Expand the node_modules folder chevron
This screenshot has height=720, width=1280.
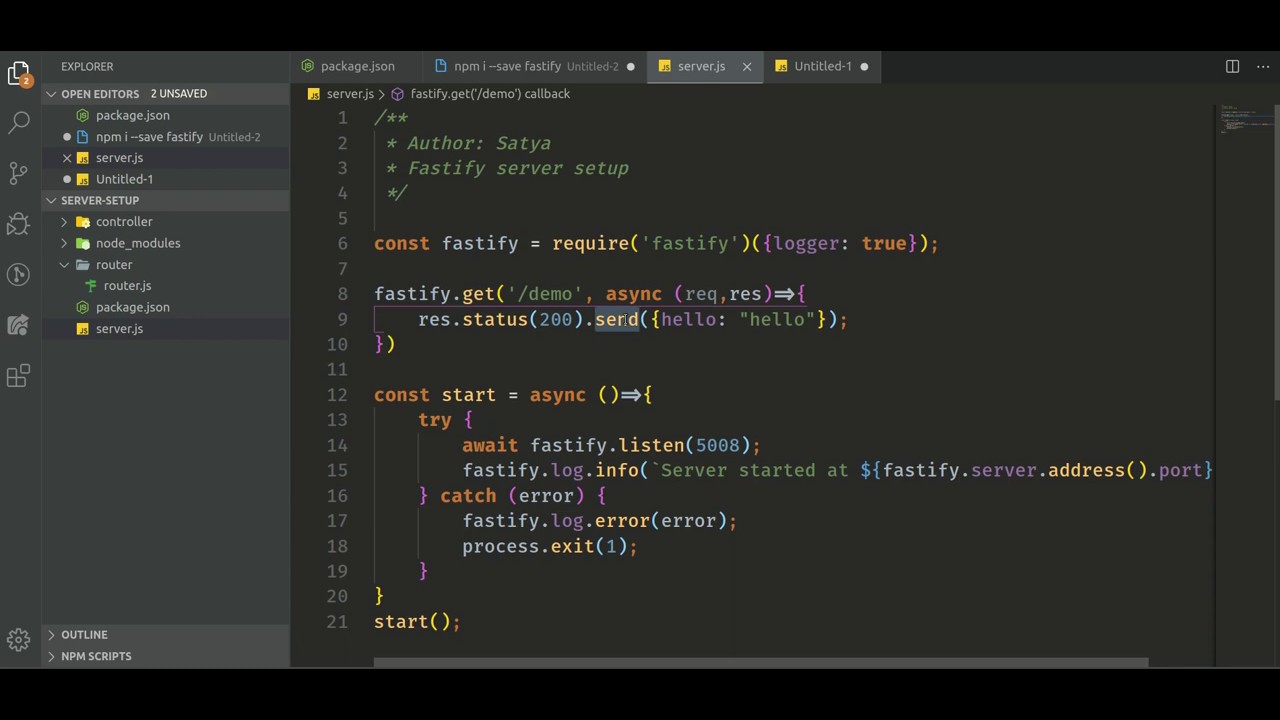pos(65,243)
